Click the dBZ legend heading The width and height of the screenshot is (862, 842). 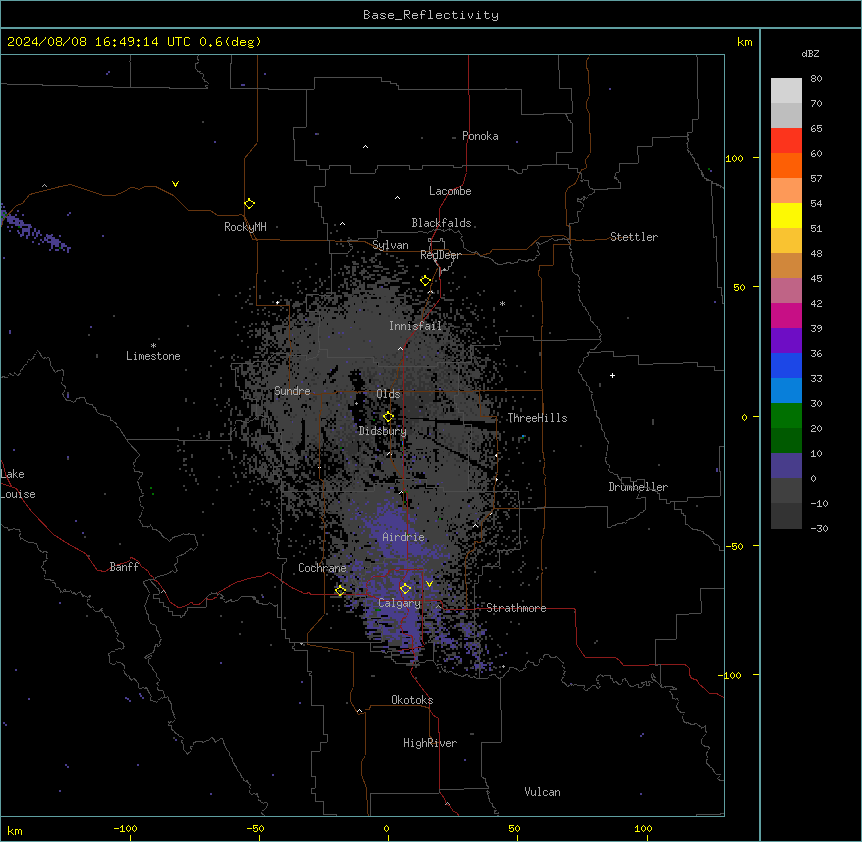[x=810, y=53]
